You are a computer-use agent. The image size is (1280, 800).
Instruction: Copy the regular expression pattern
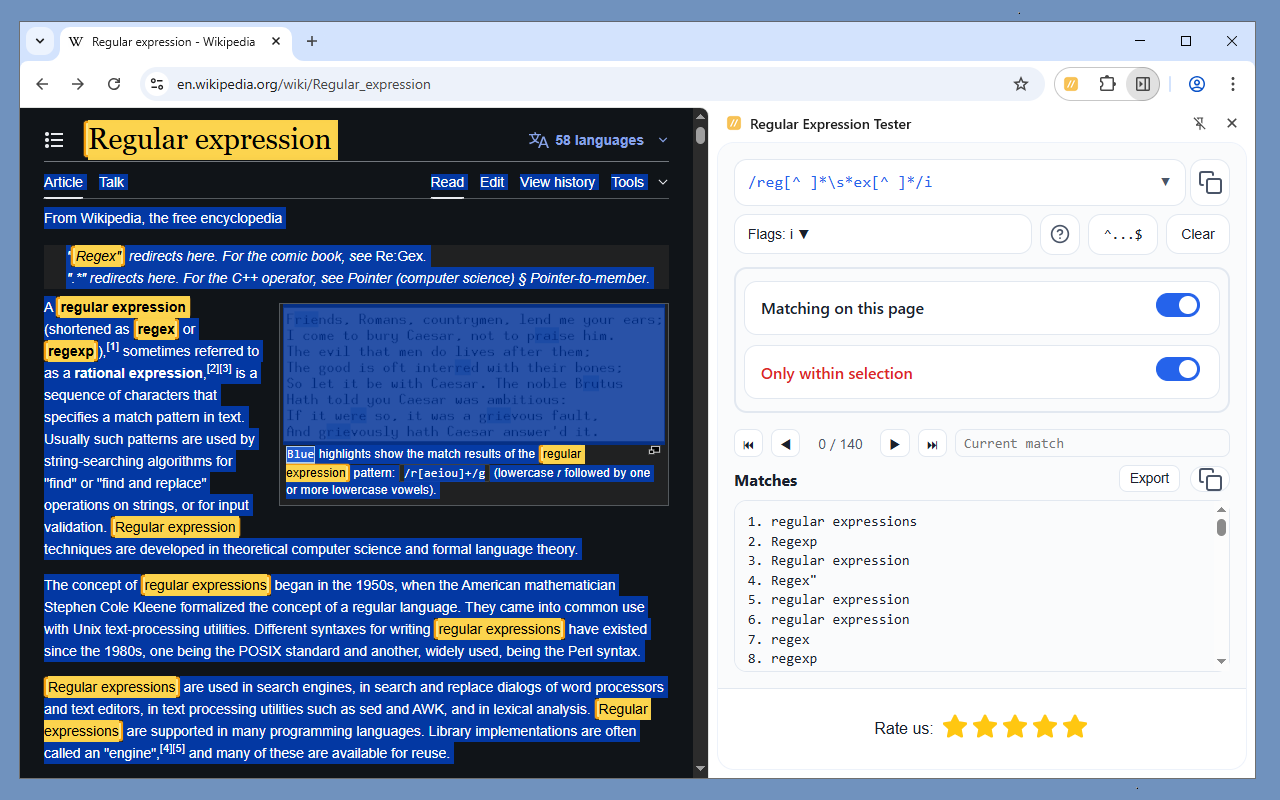point(1210,182)
